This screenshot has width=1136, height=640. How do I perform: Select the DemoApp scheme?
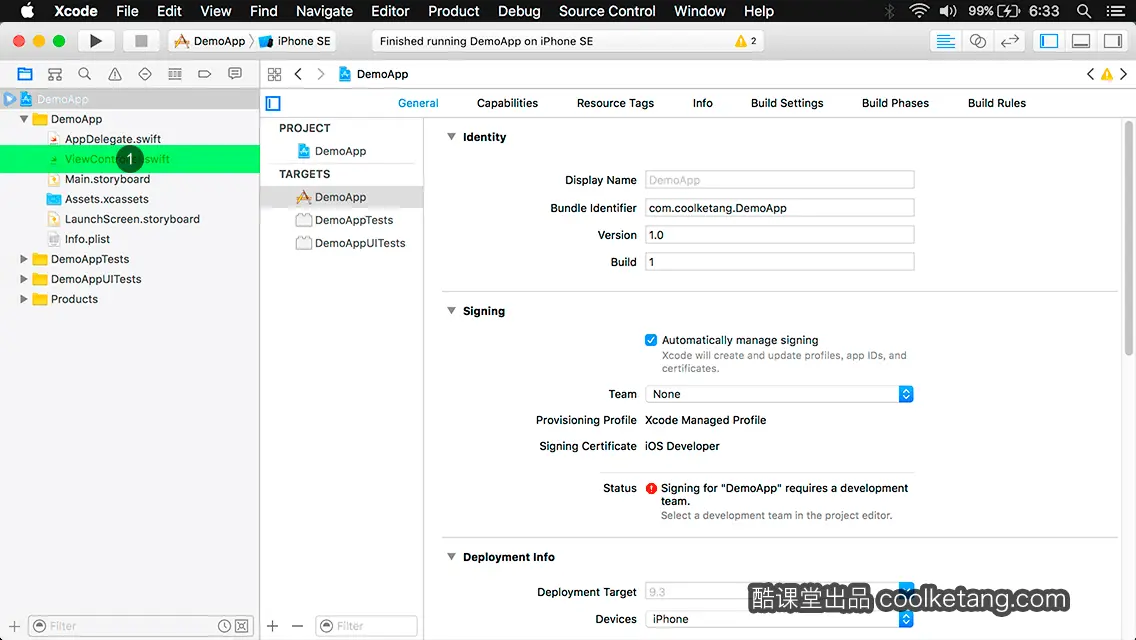coord(210,41)
